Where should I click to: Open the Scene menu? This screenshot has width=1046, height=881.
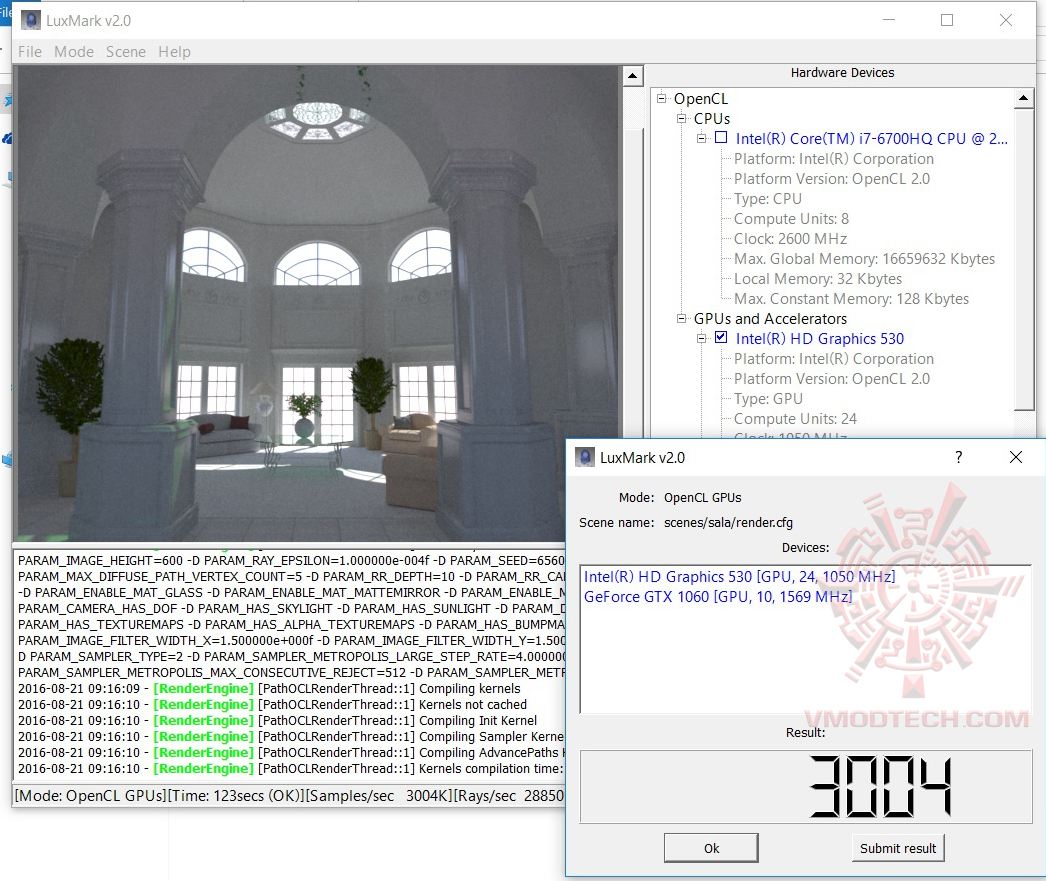tap(126, 51)
